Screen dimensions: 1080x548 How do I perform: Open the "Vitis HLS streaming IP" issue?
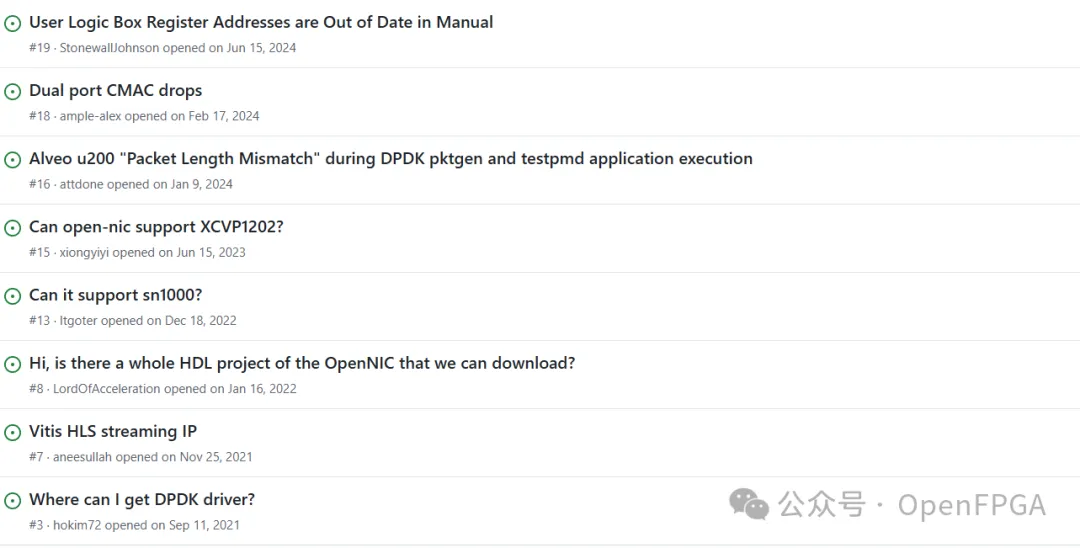113,431
